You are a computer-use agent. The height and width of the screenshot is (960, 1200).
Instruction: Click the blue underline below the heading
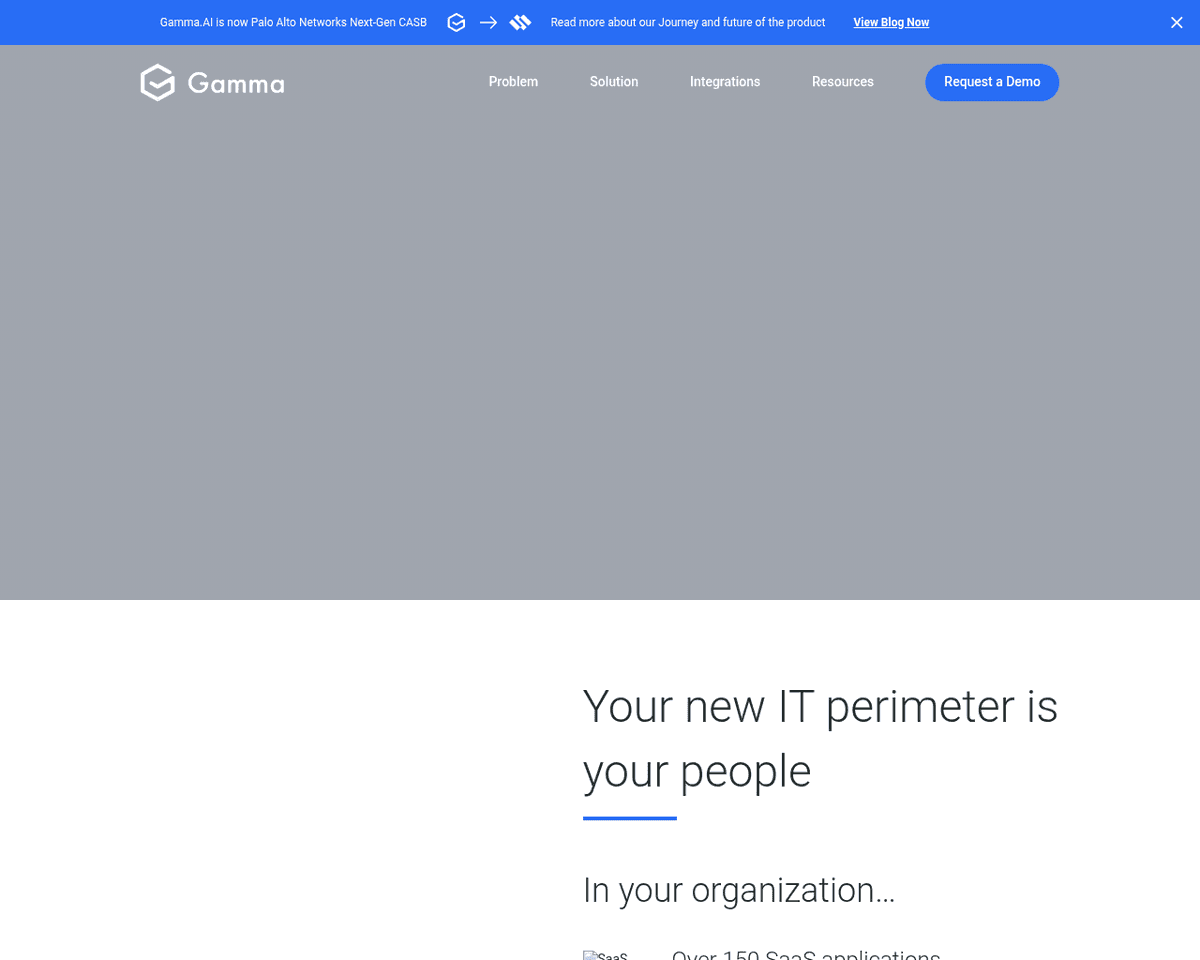pyautogui.click(x=630, y=818)
